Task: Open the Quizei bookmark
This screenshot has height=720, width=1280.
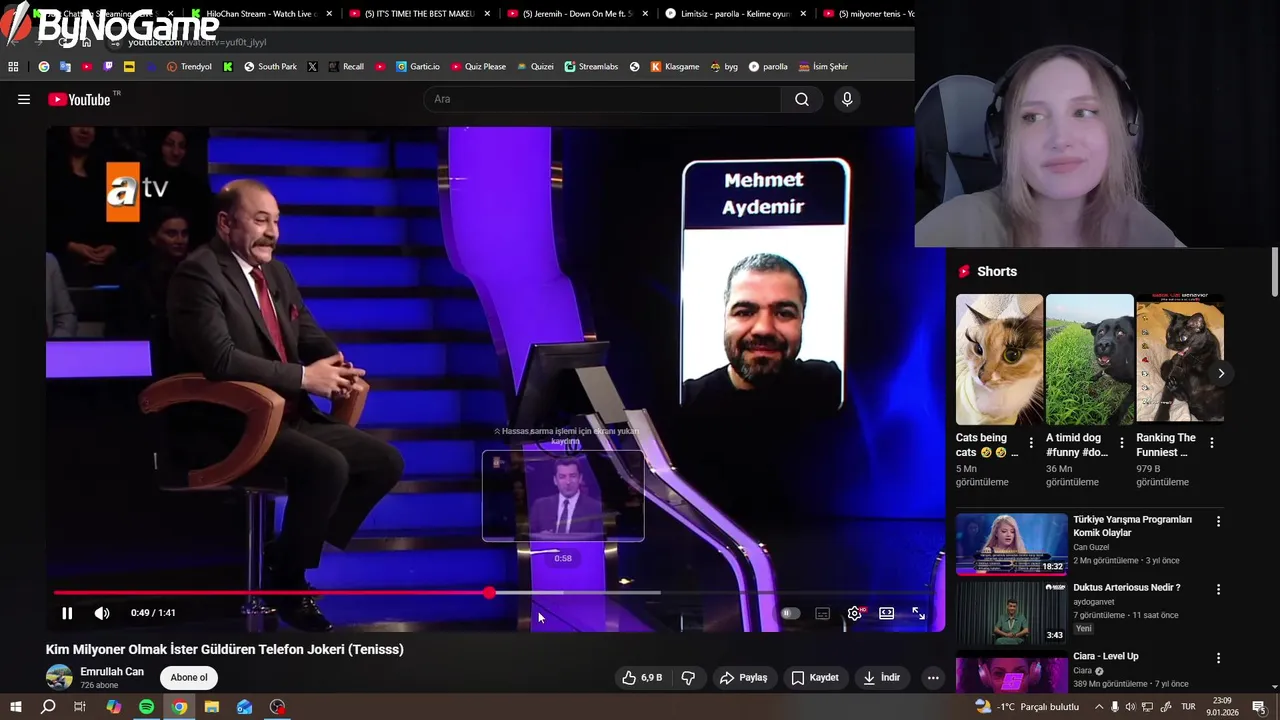Action: 535,67
